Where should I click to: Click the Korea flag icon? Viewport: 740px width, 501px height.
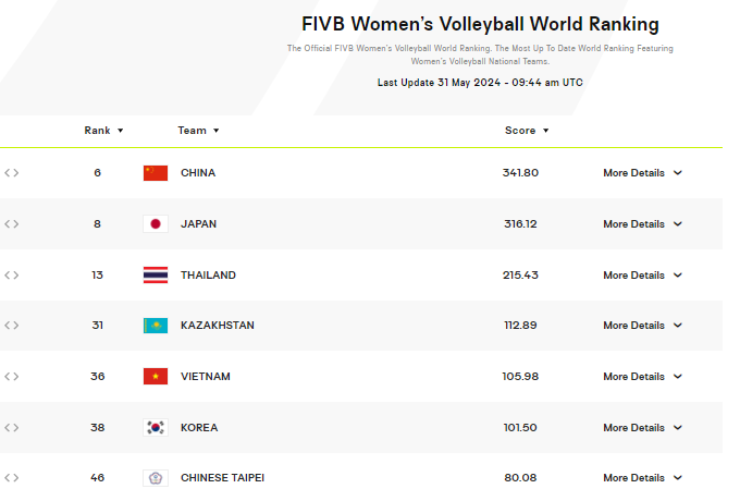click(155, 427)
